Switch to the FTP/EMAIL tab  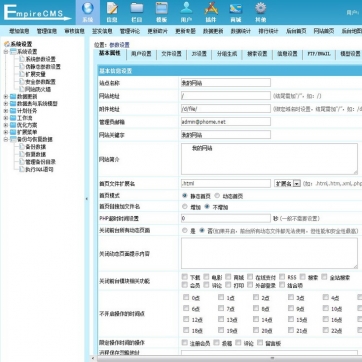click(319, 54)
